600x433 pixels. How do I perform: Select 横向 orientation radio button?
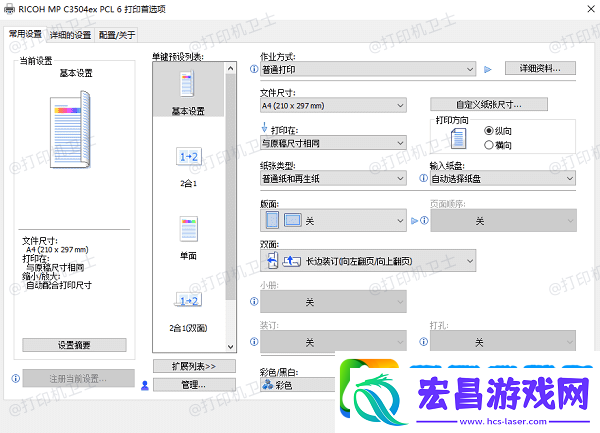click(488, 145)
